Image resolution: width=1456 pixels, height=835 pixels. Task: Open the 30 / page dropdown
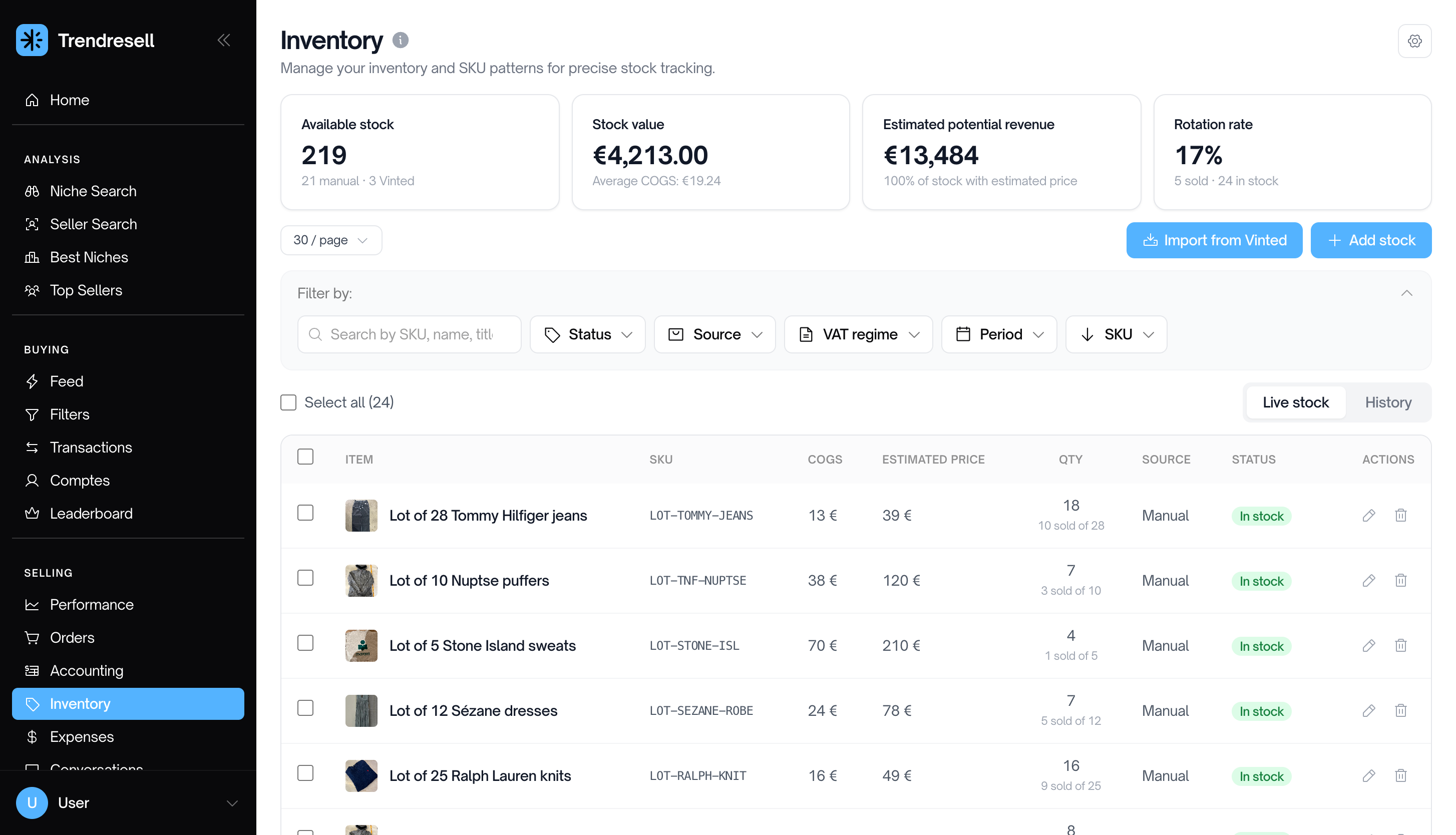coord(331,240)
